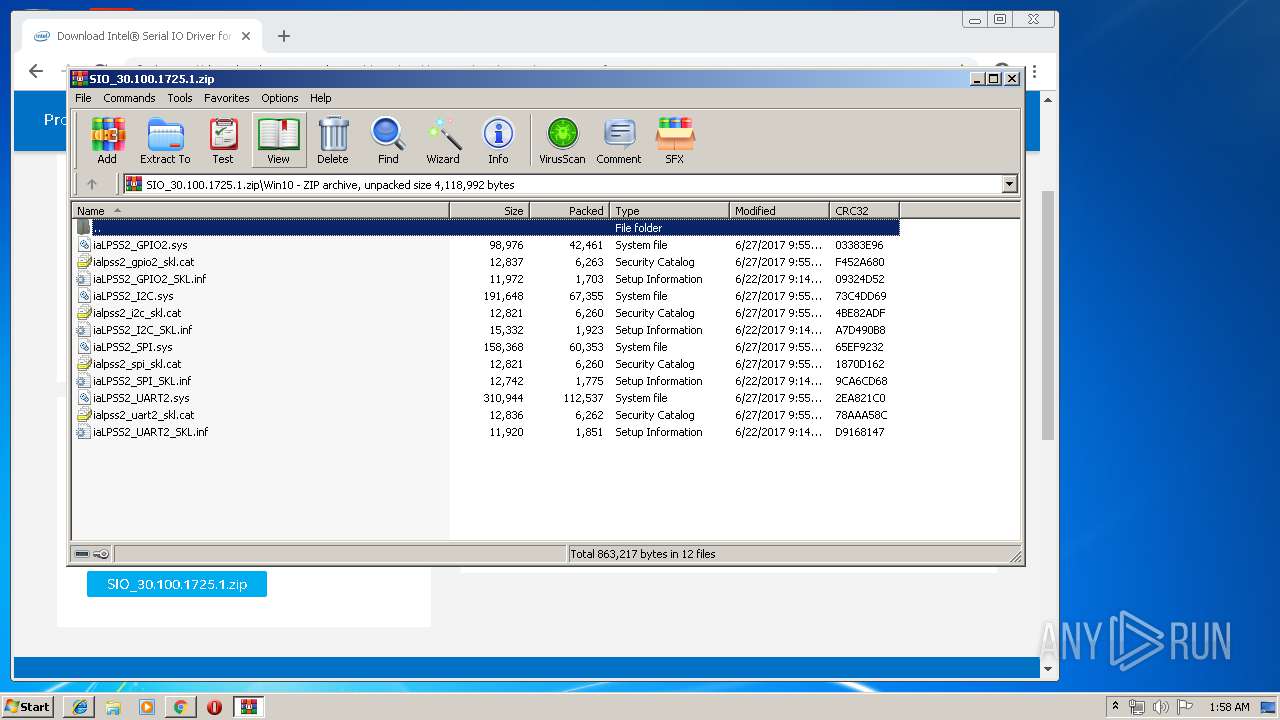Sort files by Name column

tap(260, 210)
